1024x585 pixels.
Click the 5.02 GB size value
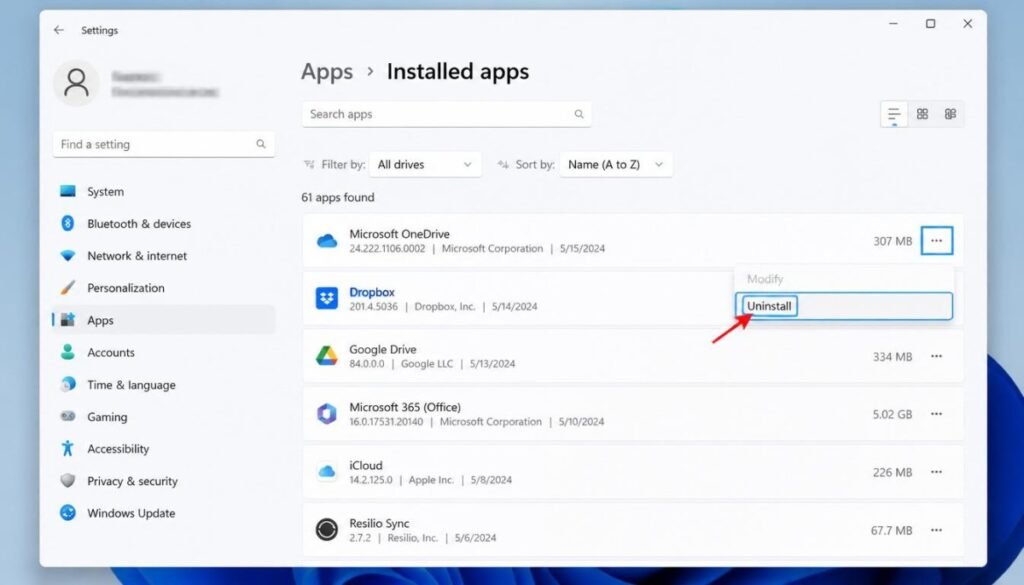pos(892,415)
